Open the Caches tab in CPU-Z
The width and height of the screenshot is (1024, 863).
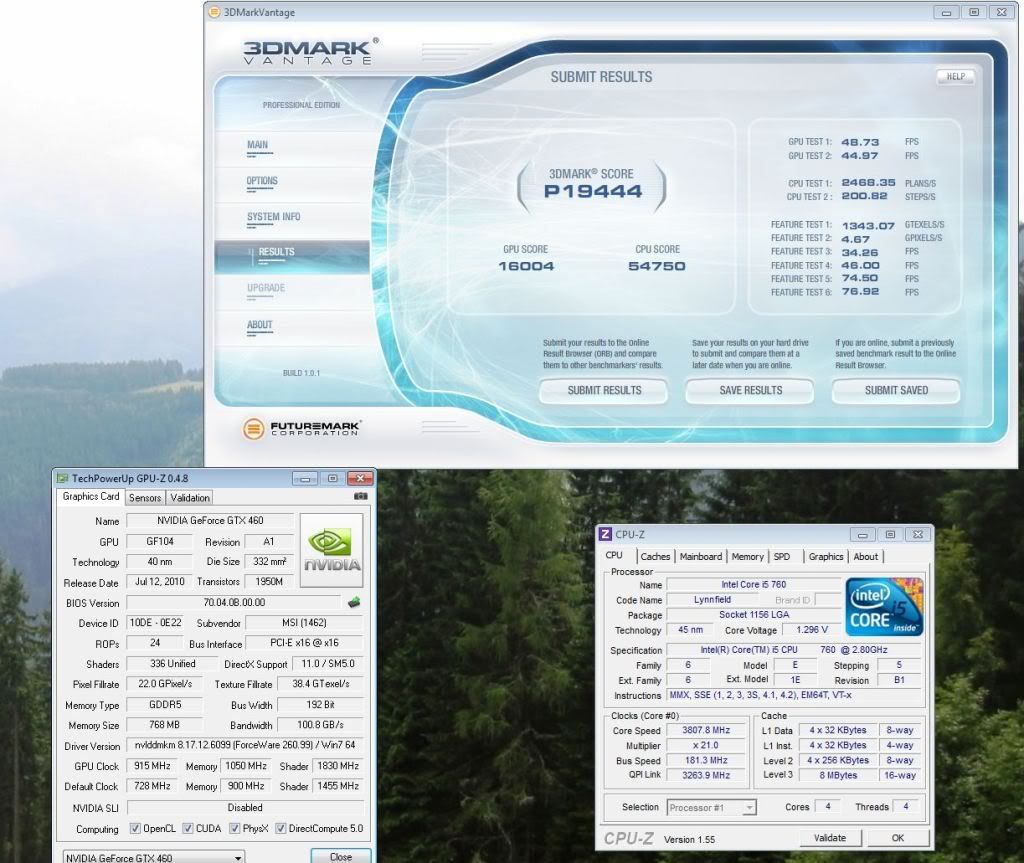point(655,557)
